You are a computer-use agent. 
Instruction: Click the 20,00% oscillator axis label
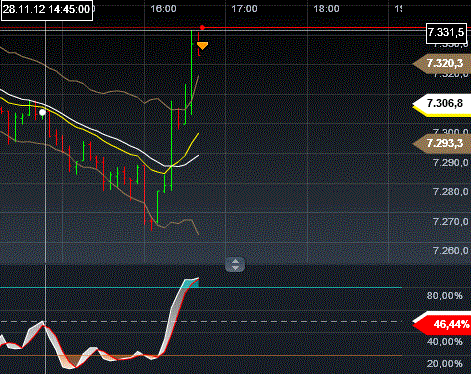click(445, 363)
